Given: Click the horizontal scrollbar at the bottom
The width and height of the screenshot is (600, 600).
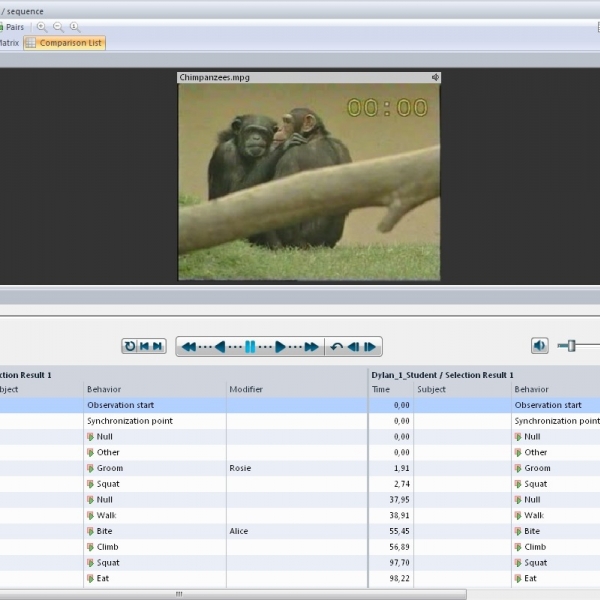Looking at the screenshot, I should pyautogui.click(x=300, y=594).
